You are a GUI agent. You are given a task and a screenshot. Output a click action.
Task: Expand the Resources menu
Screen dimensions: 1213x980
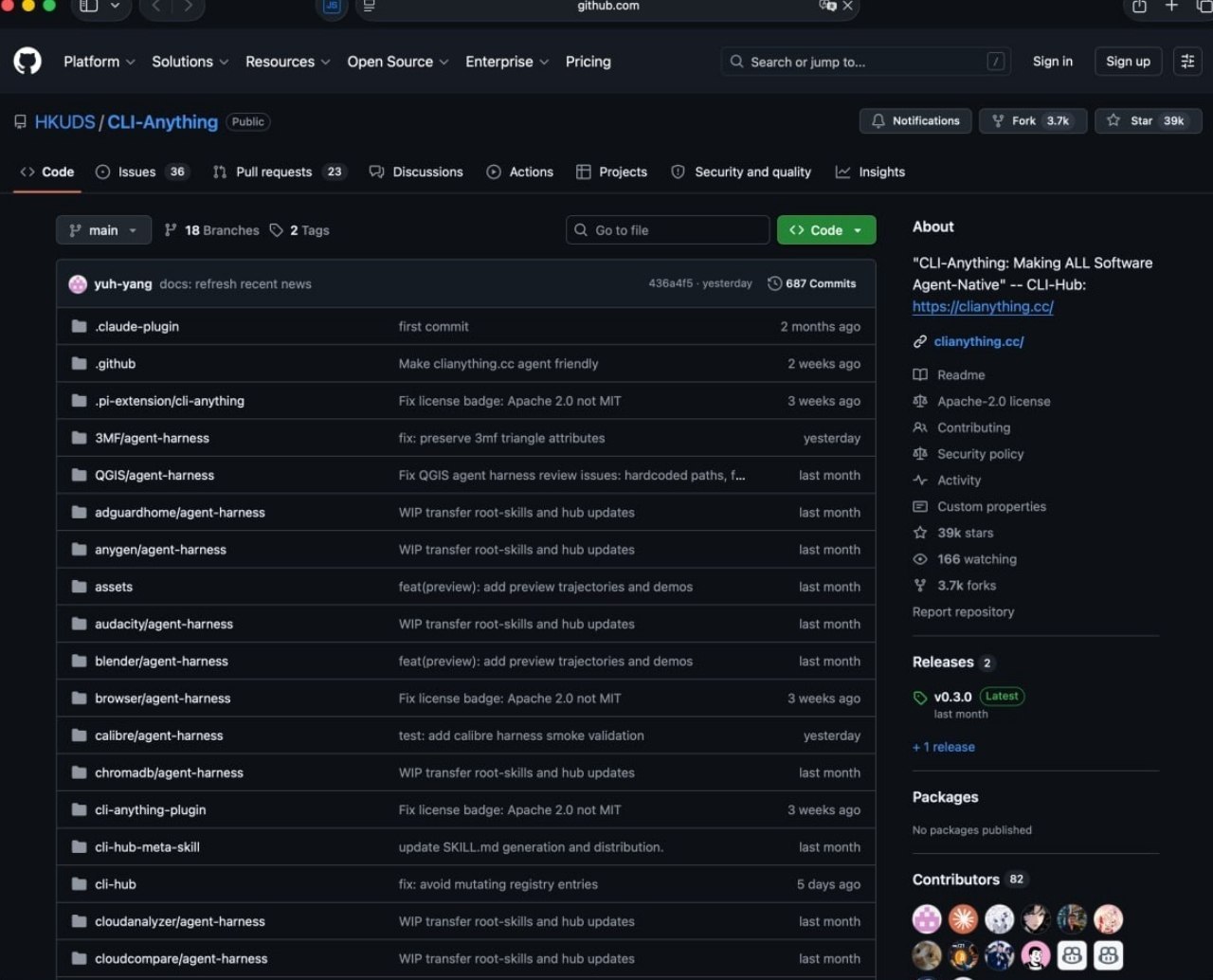click(x=288, y=62)
